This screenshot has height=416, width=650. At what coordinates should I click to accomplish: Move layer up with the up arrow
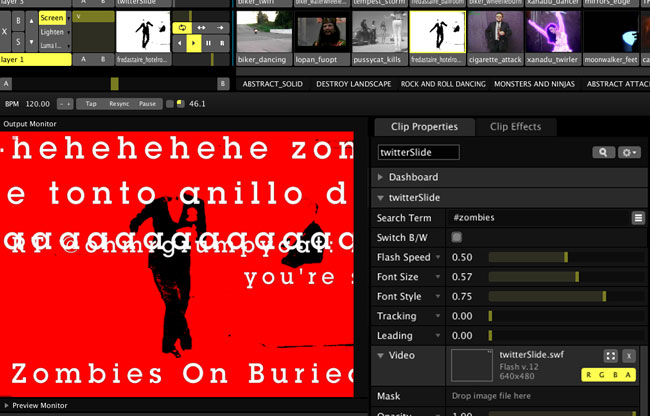[31, 20]
